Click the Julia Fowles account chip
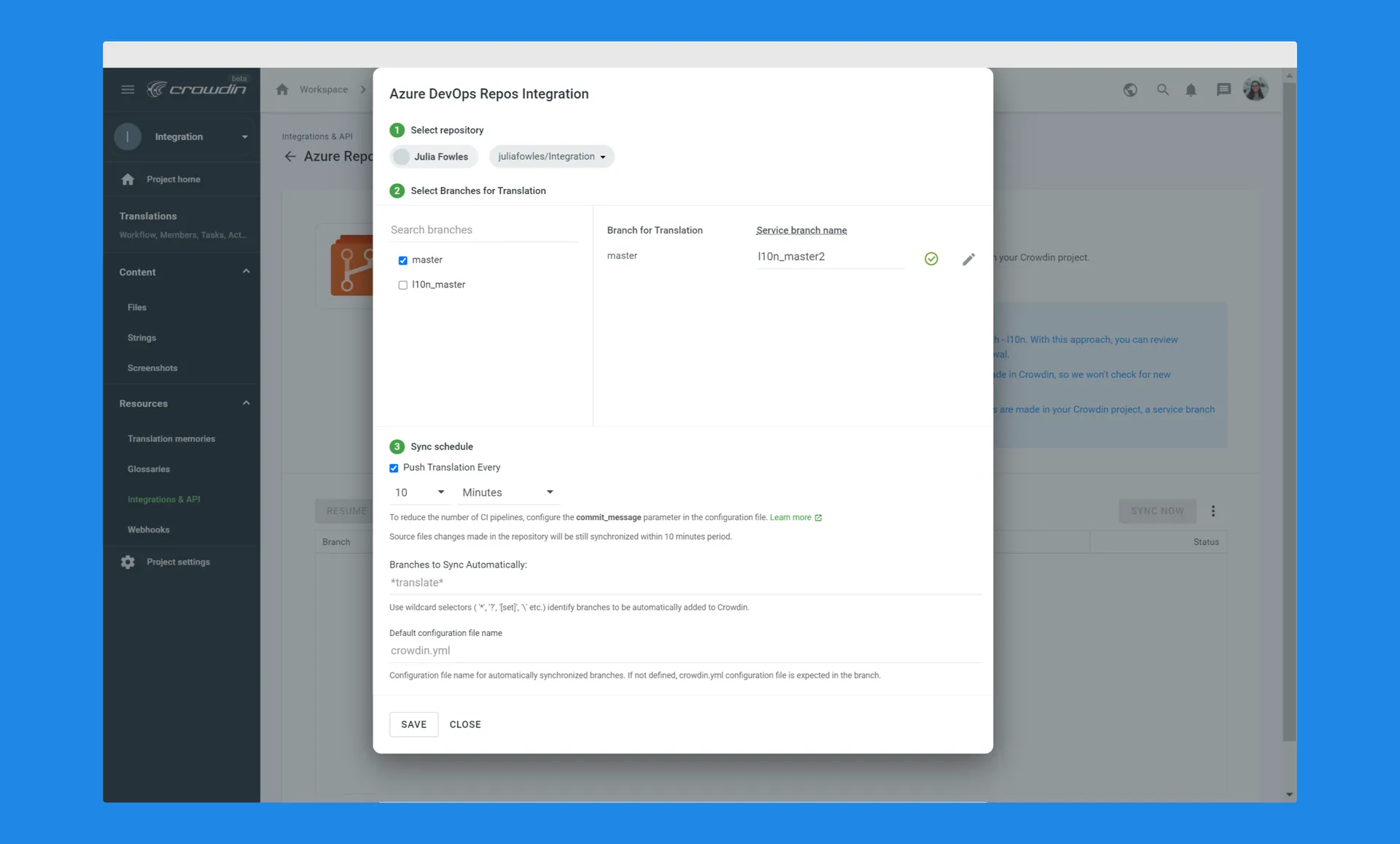Viewport: 1400px width, 844px height. tap(434, 156)
